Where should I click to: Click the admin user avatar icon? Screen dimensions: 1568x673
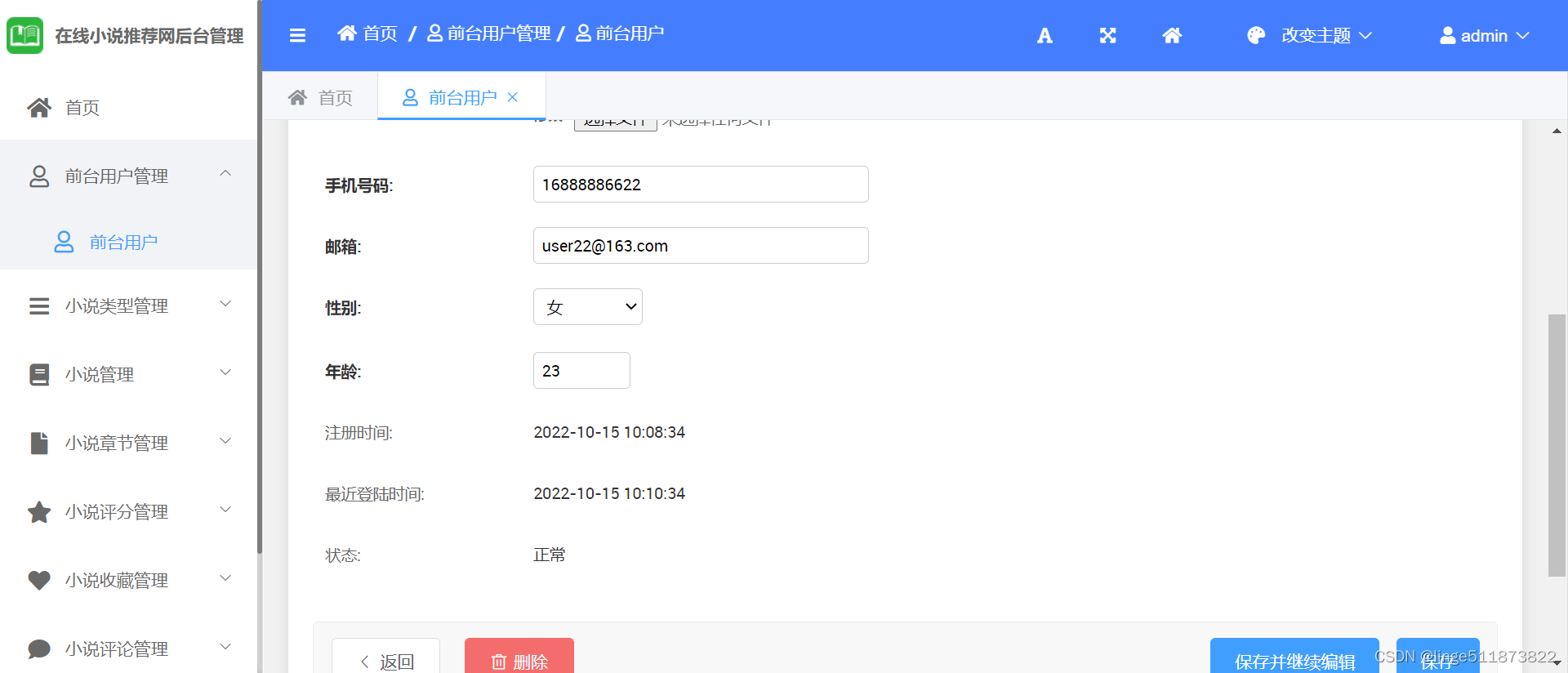pyautogui.click(x=1447, y=35)
